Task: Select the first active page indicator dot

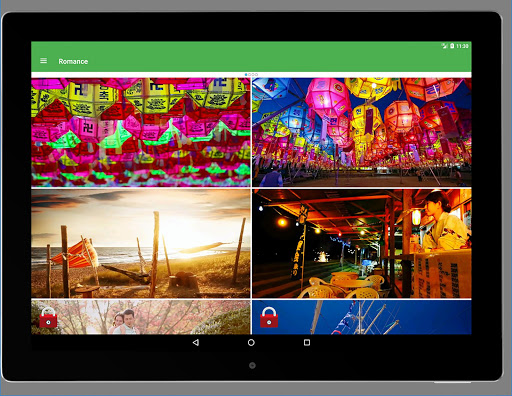Action: pyautogui.click(x=246, y=75)
